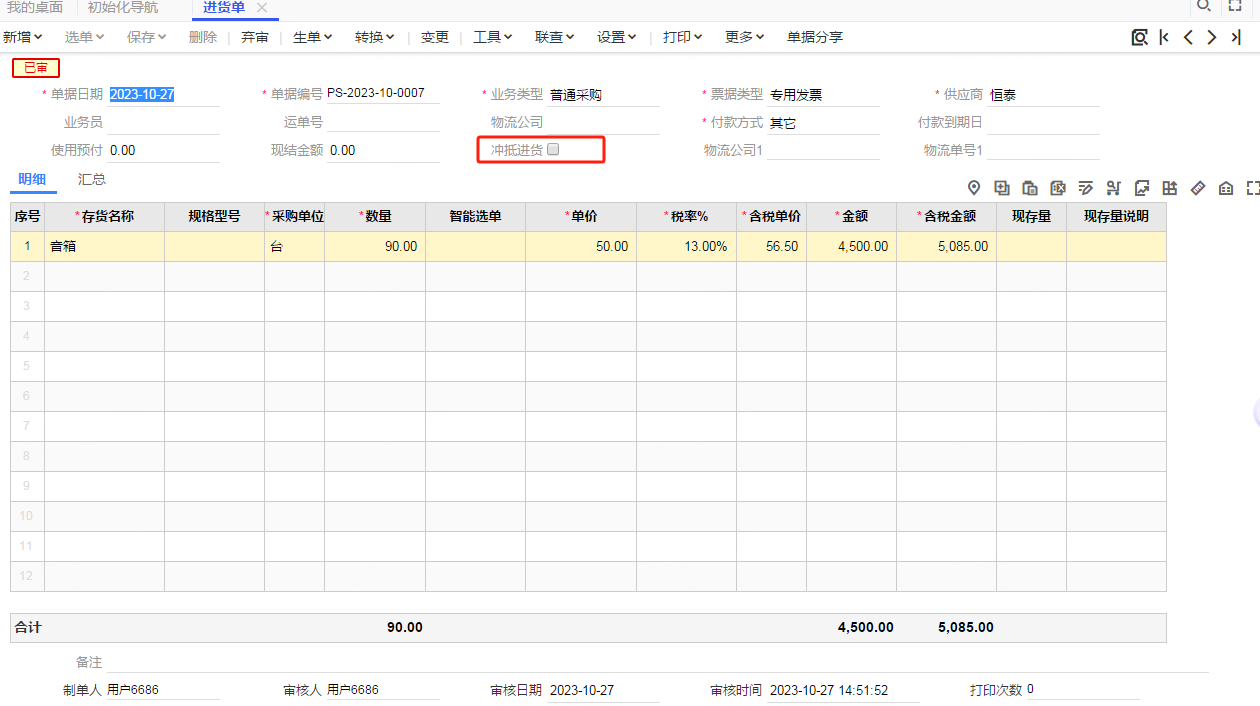Click the ruler icon above the grid
1260x706 pixels.
(x=1198, y=188)
